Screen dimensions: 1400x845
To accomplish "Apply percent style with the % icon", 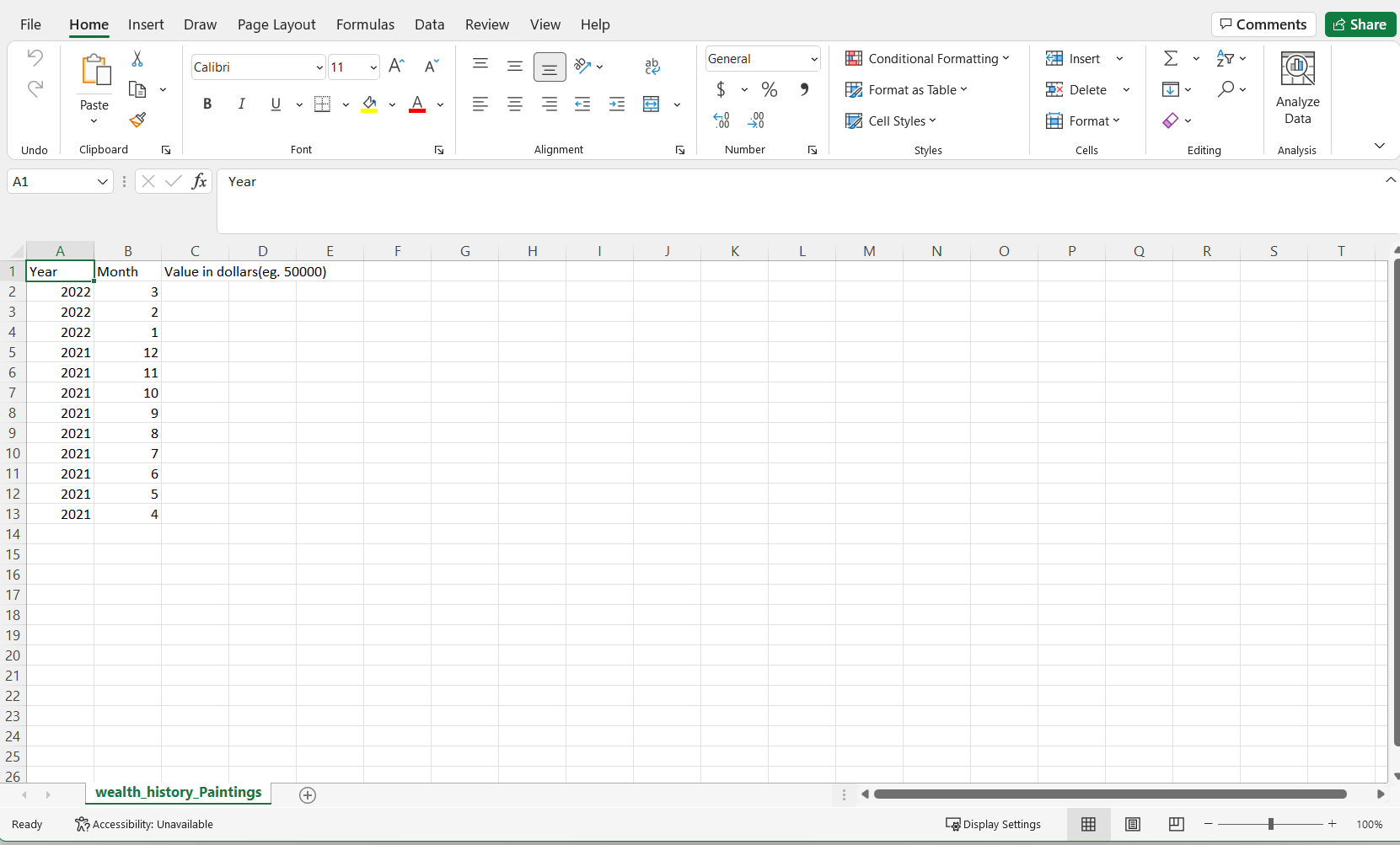I will (770, 89).
